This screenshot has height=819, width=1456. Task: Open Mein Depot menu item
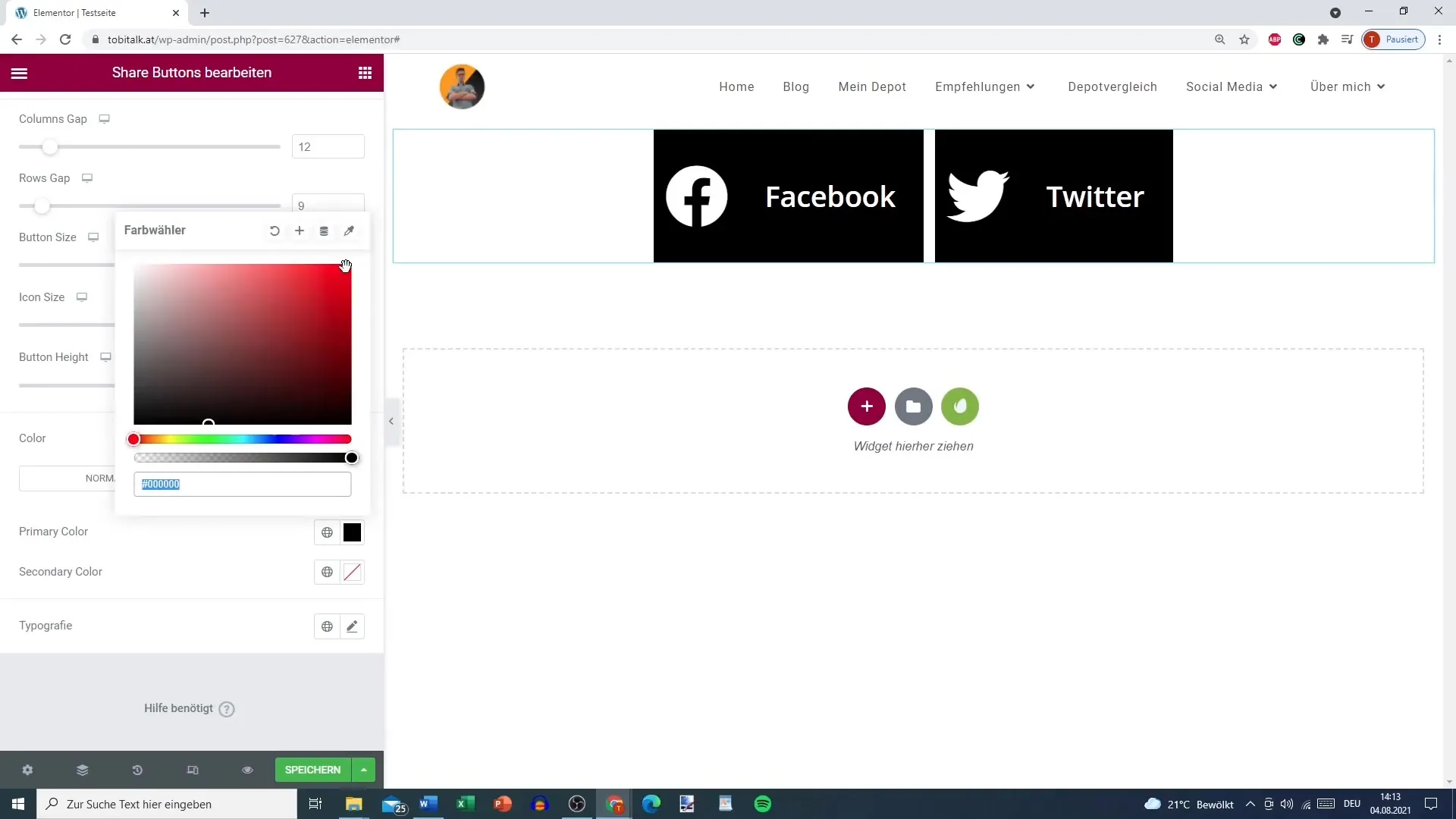tap(872, 86)
